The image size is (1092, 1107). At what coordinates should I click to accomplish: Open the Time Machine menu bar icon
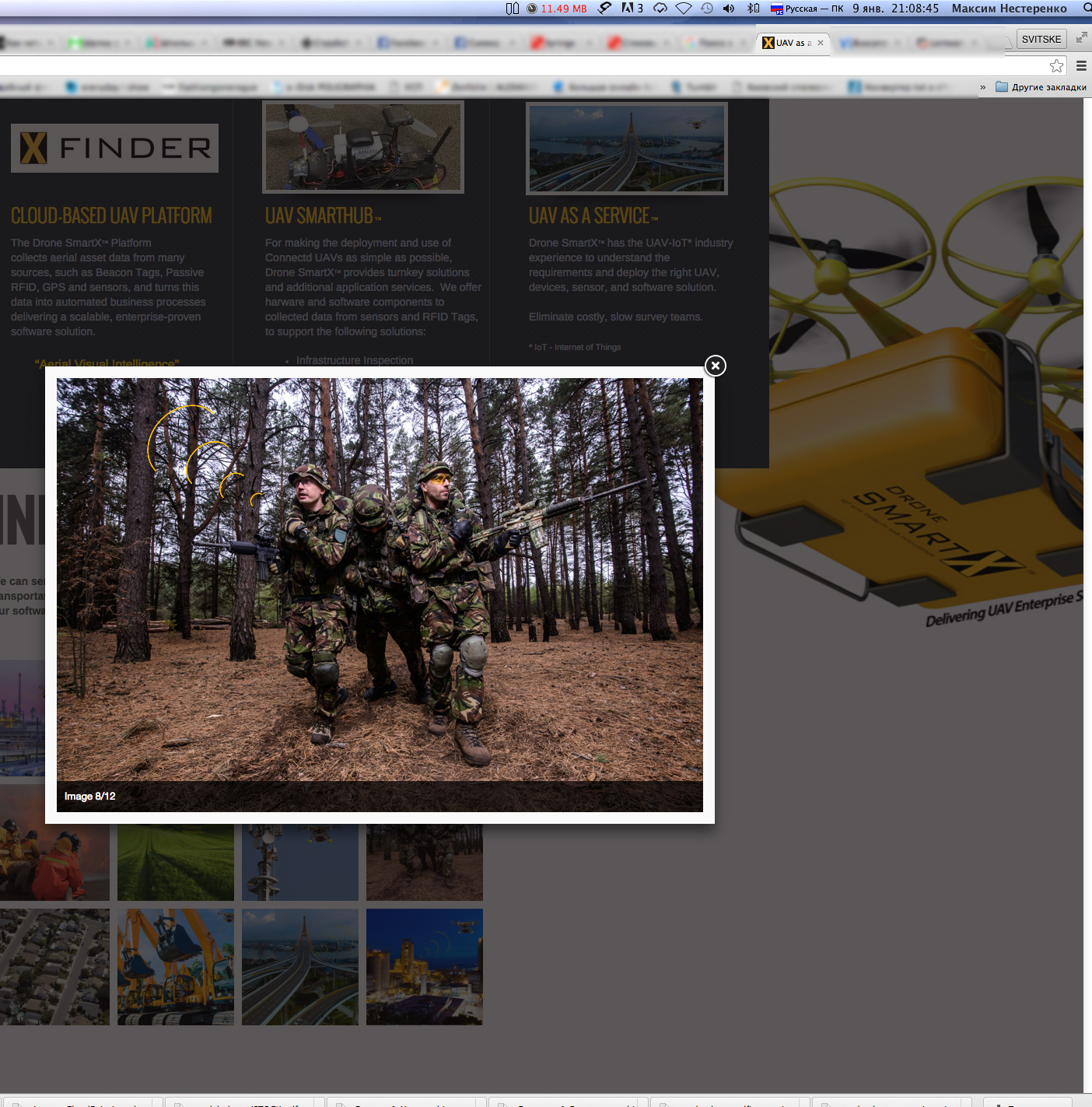706,8
